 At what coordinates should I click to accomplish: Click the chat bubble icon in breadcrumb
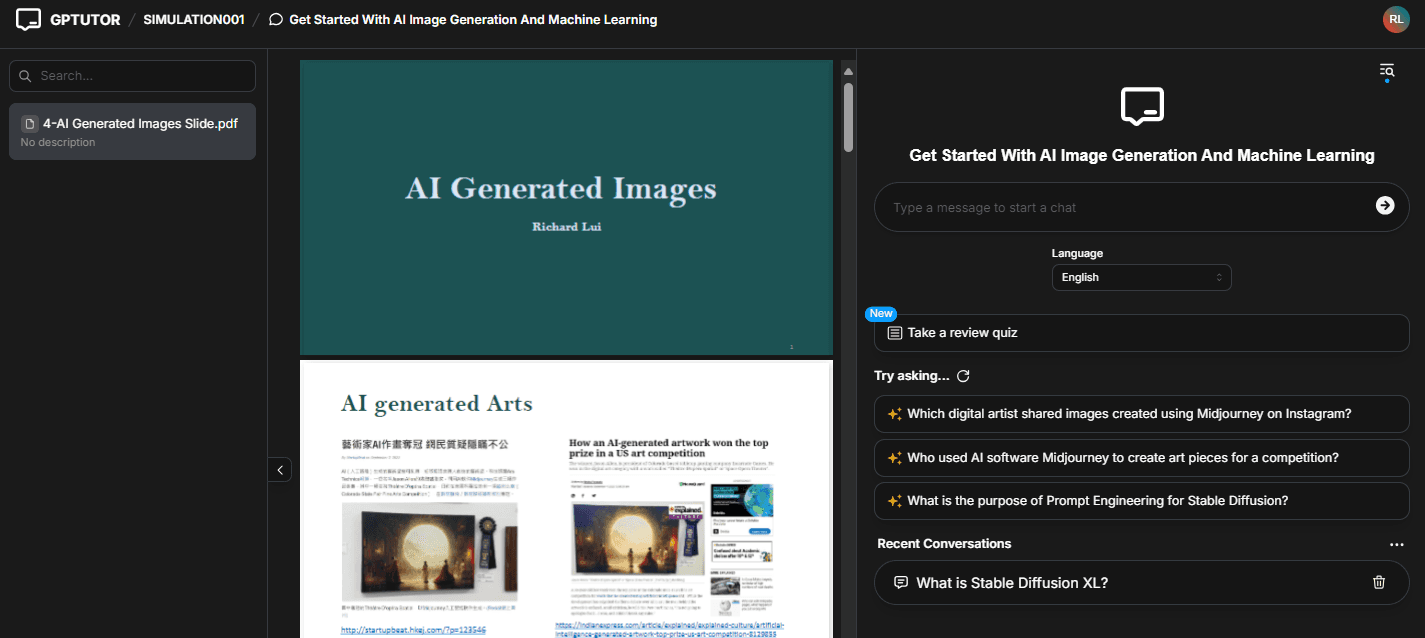coord(276,20)
